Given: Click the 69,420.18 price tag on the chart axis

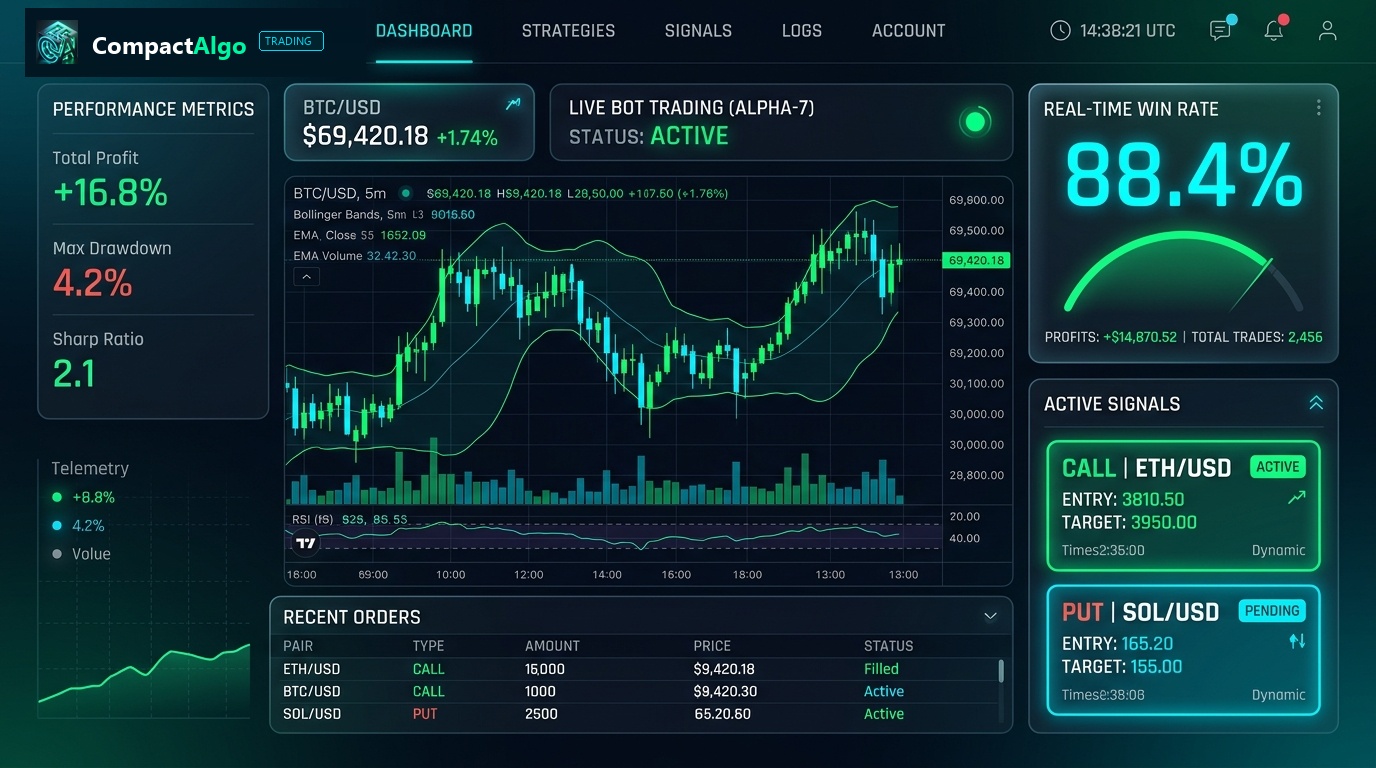Looking at the screenshot, I should pyautogui.click(x=977, y=260).
